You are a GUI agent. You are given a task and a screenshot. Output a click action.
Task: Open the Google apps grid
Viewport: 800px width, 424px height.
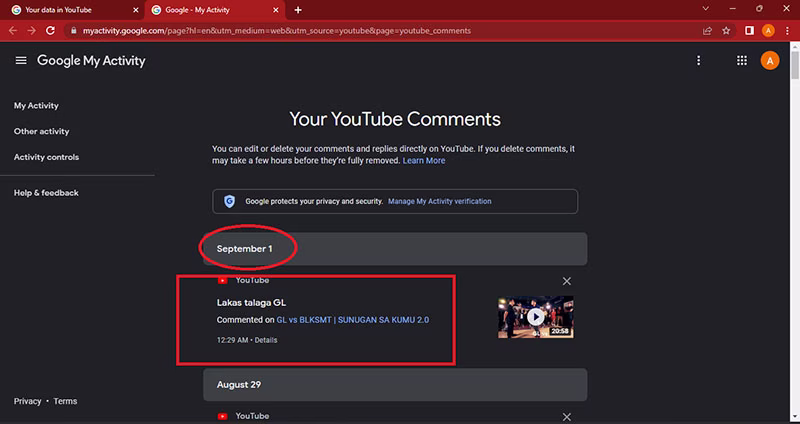(742, 61)
